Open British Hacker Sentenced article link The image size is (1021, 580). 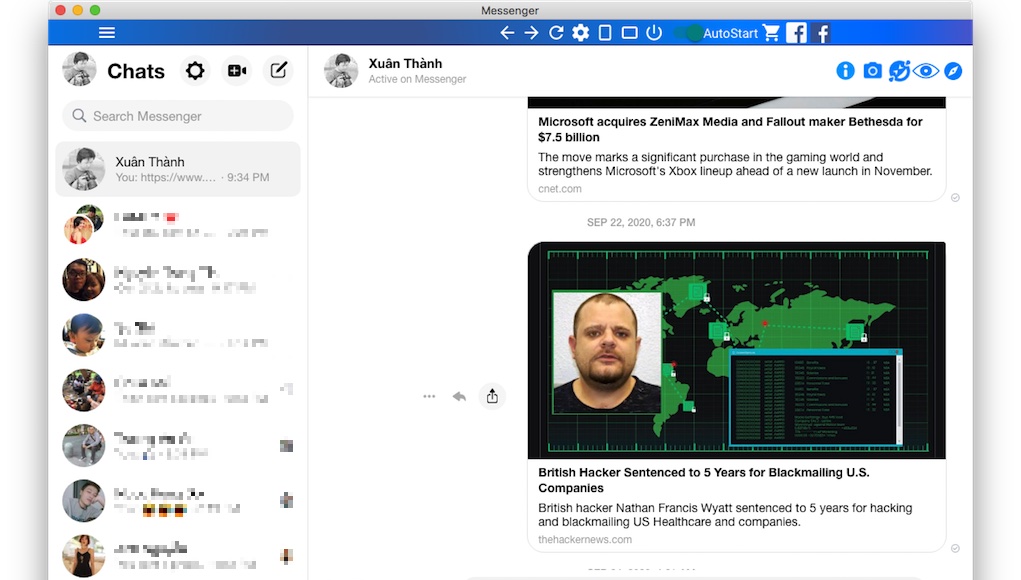coord(703,480)
